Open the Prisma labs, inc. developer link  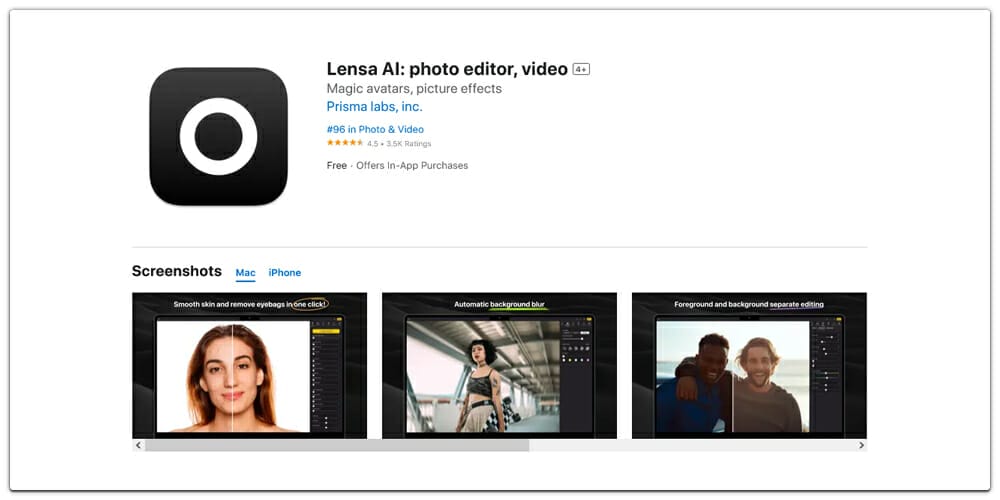tap(374, 107)
